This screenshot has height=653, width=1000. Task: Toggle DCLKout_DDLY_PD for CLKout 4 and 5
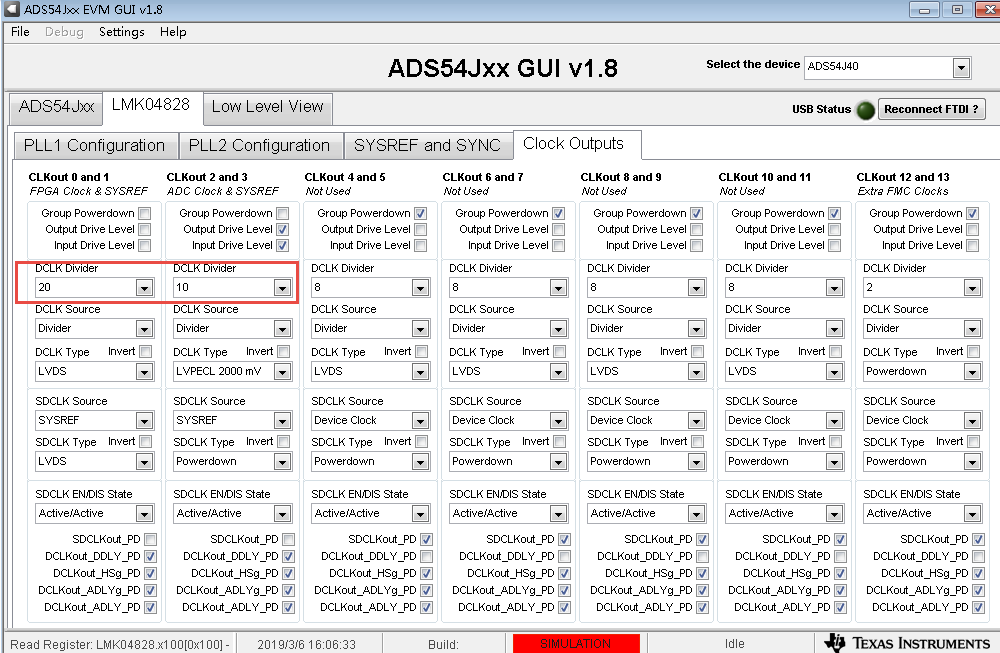[427, 556]
